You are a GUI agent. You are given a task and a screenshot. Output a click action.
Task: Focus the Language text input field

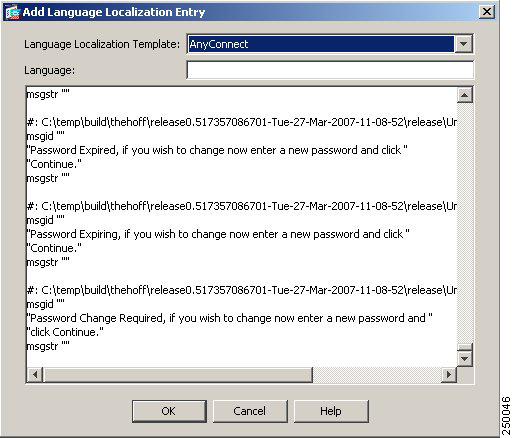[330, 70]
